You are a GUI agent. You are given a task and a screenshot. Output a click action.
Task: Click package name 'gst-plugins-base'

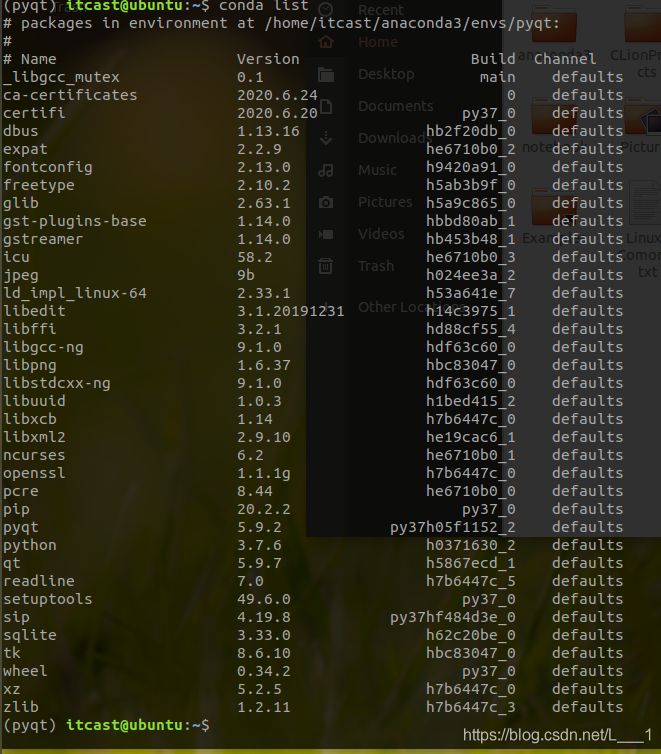click(x=75, y=221)
